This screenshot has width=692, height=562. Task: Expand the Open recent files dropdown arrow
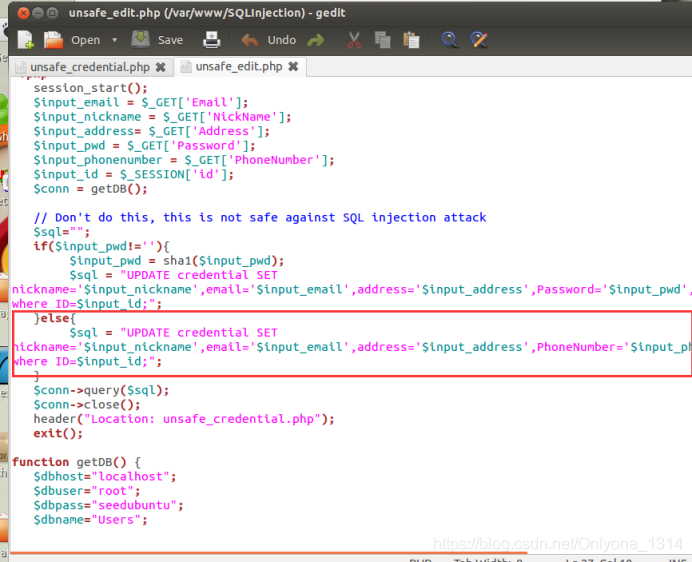(115, 40)
